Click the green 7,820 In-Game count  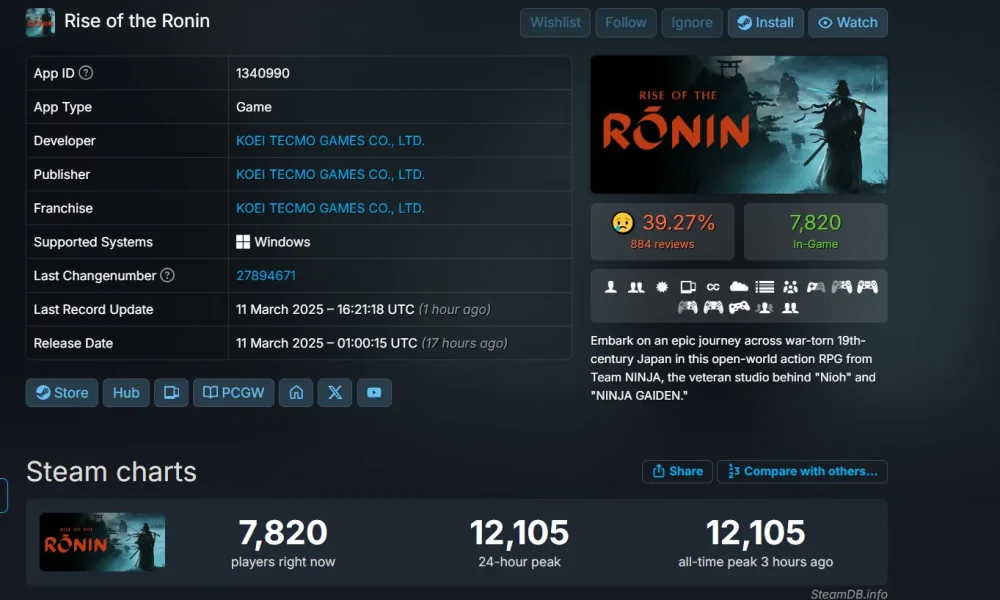[816, 223]
